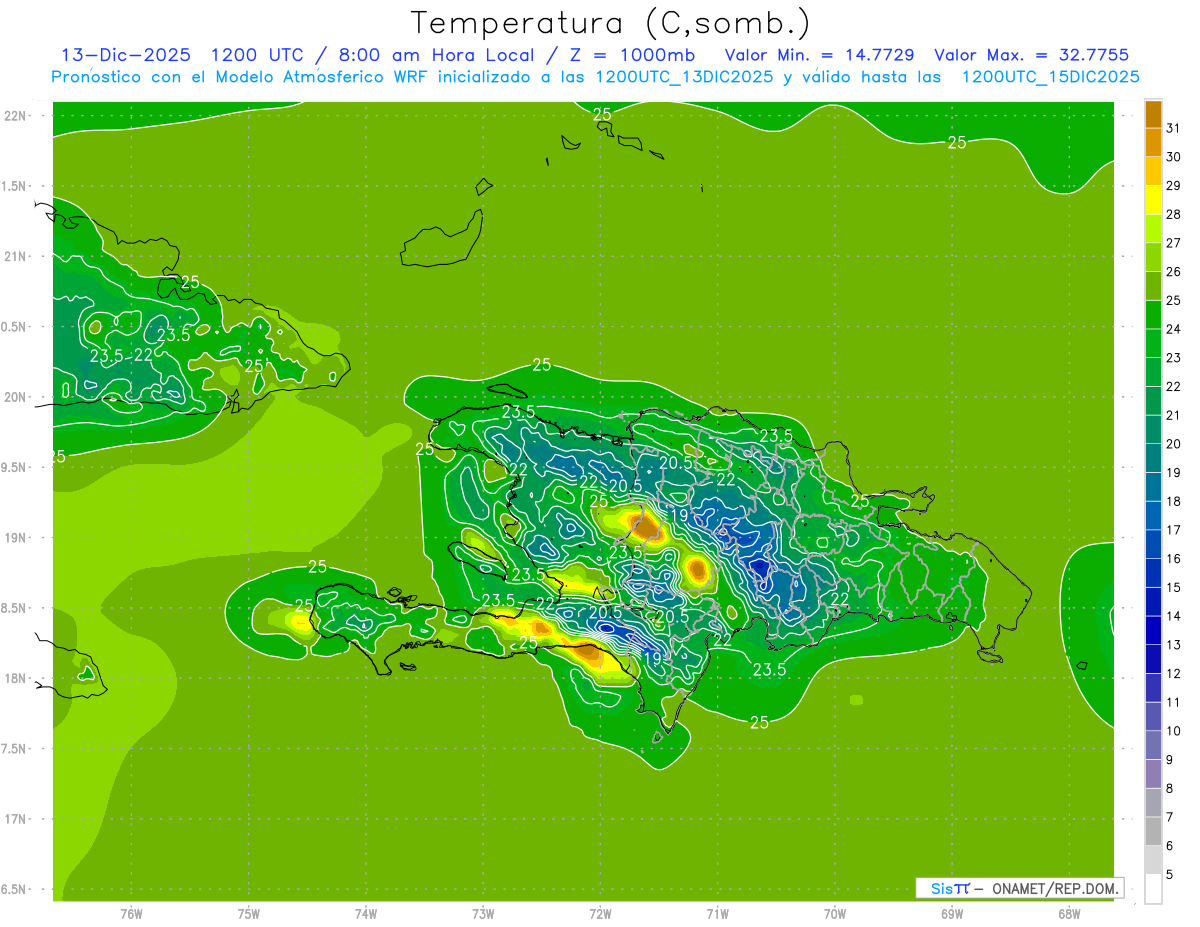This screenshot has height=927, width=1200.
Task: Click the '17N' latitude axis label
Action: tap(17, 819)
